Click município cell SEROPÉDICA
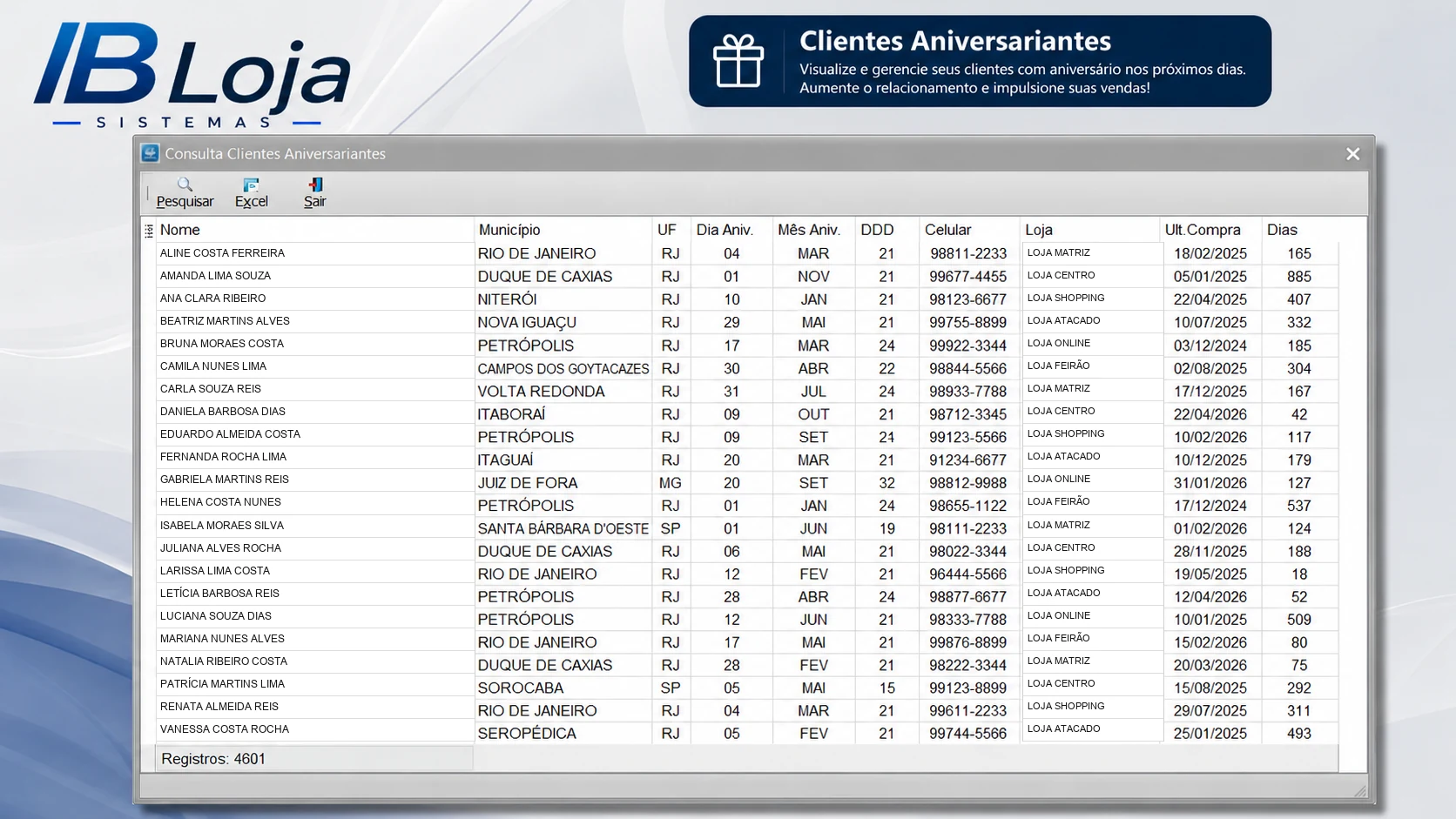Screen dimensions: 1456x819 coord(527,734)
